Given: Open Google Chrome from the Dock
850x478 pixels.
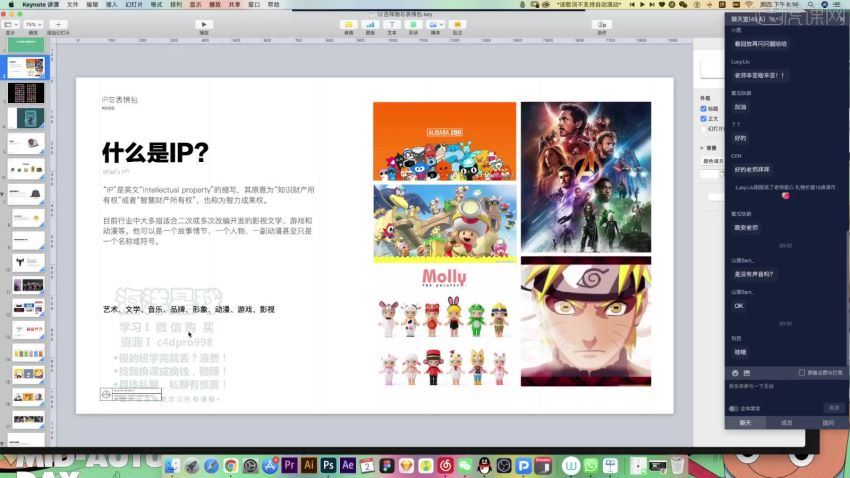Looking at the screenshot, I should coord(230,465).
